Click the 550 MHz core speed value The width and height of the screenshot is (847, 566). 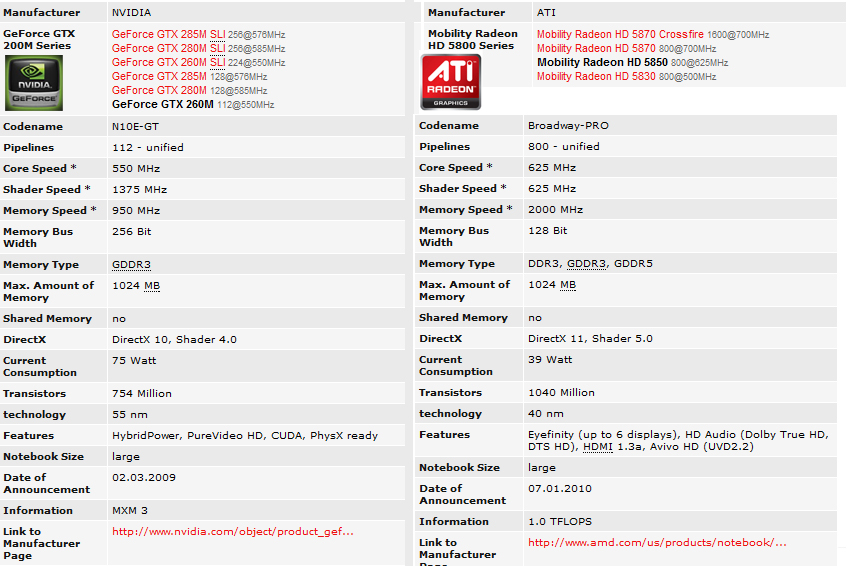(x=136, y=169)
